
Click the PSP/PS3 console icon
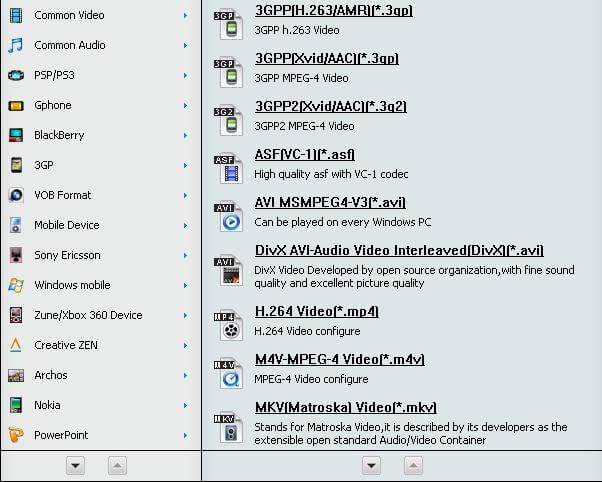point(16,75)
